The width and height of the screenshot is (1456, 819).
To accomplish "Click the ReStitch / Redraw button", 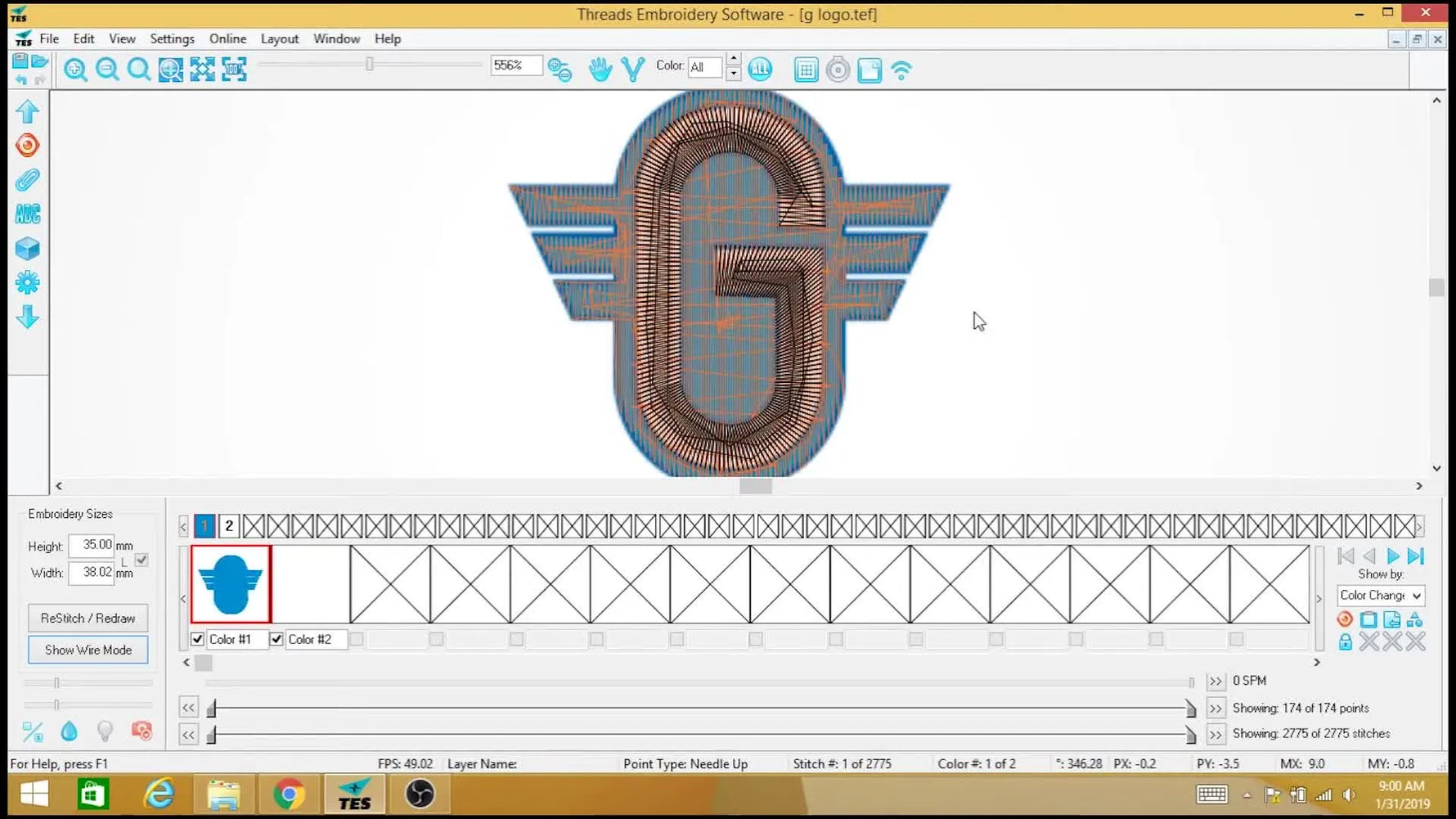I will pyautogui.click(x=88, y=619).
